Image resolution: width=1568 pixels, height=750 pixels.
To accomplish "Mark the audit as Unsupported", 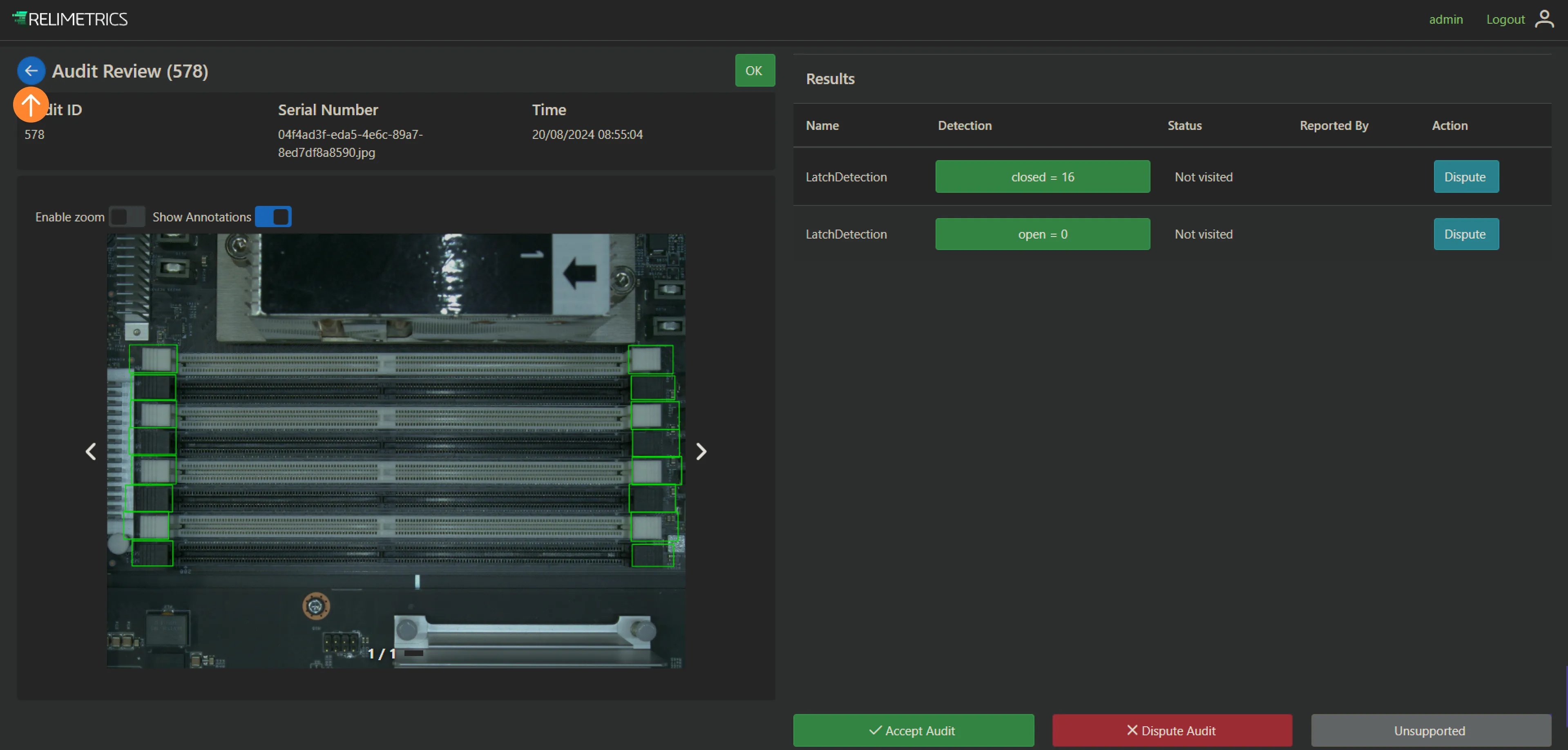I will point(1430,730).
